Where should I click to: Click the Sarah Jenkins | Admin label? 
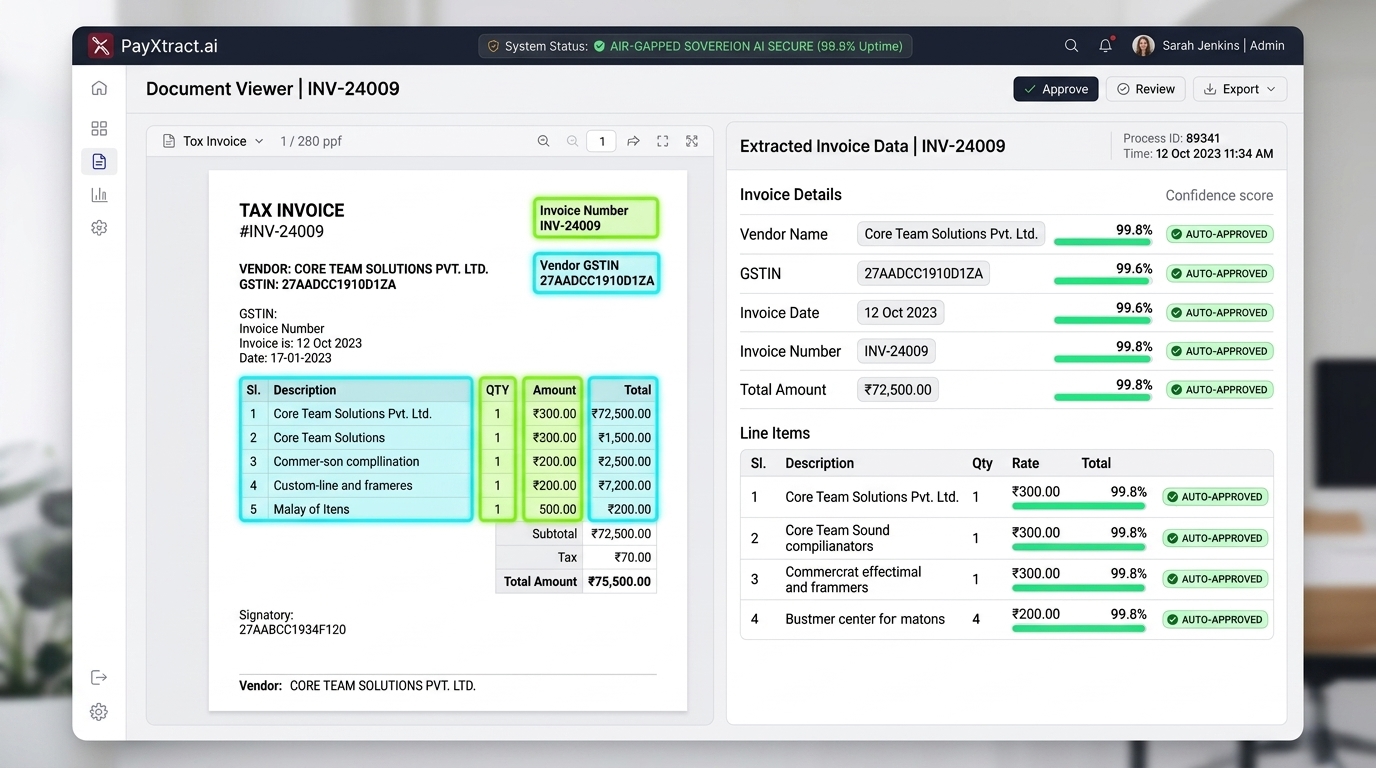[1223, 45]
